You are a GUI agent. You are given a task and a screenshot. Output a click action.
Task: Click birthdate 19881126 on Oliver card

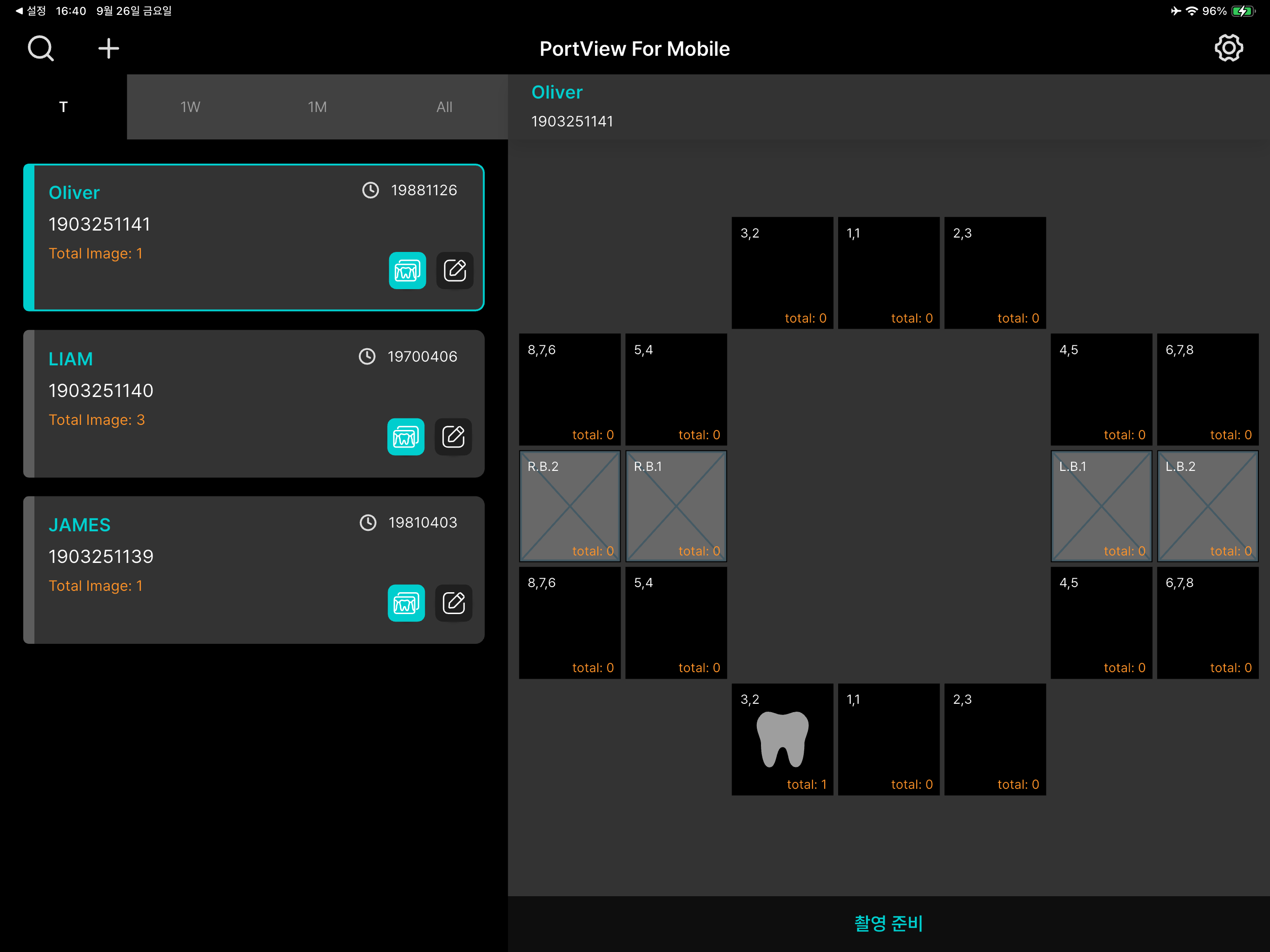[423, 190]
